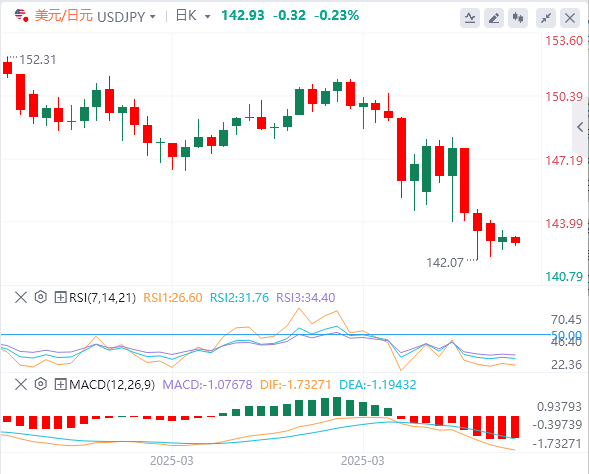Collapse chart with the shrink arrows icon
The image size is (589, 474).
[x=546, y=18]
